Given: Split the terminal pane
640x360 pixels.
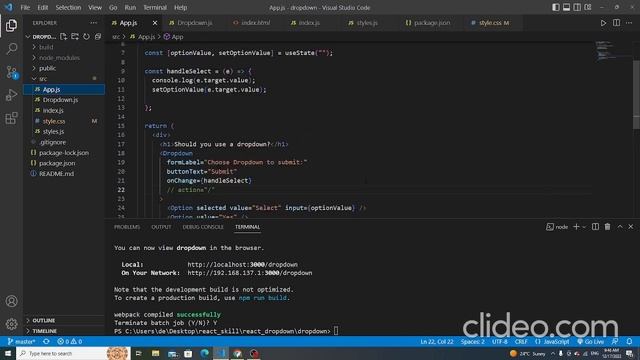Looking at the screenshot, I should (x=595, y=227).
